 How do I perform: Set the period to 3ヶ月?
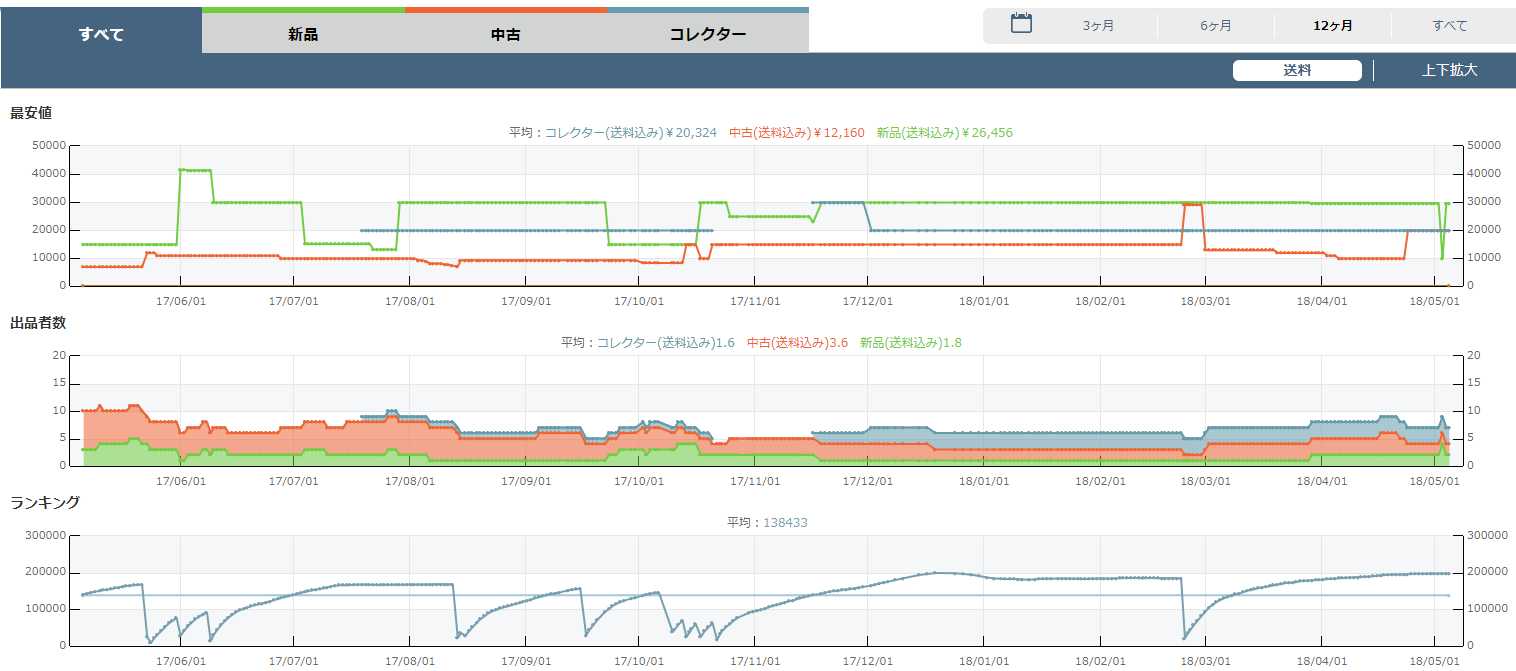click(1098, 26)
